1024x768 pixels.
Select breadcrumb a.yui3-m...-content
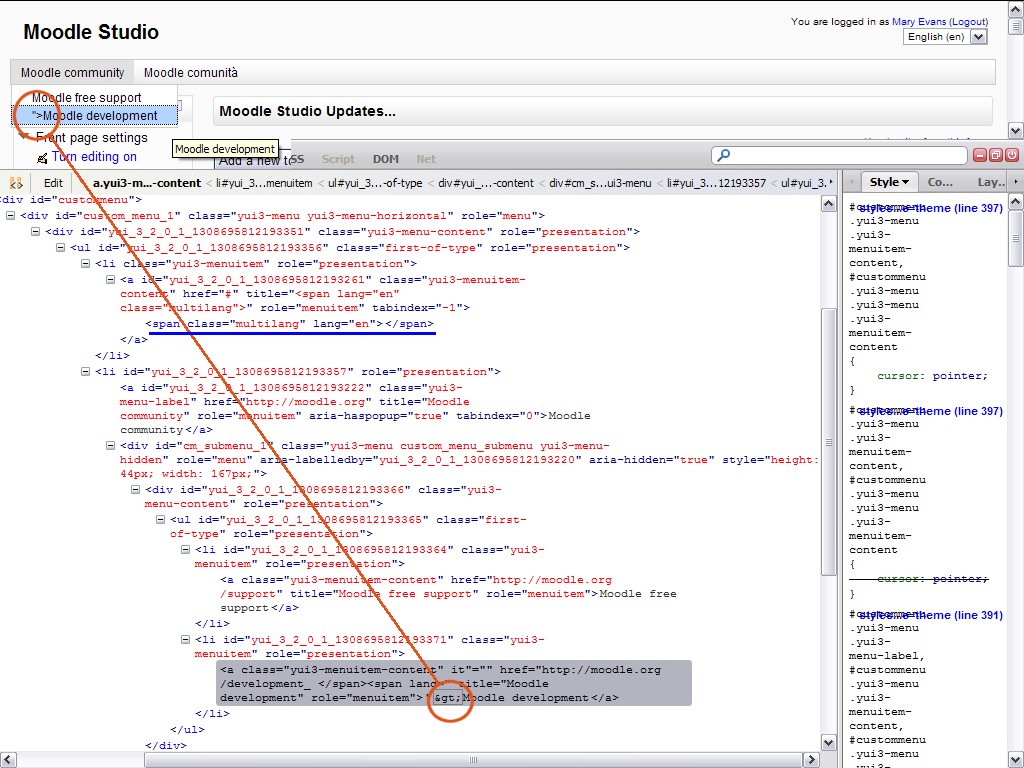point(147,184)
